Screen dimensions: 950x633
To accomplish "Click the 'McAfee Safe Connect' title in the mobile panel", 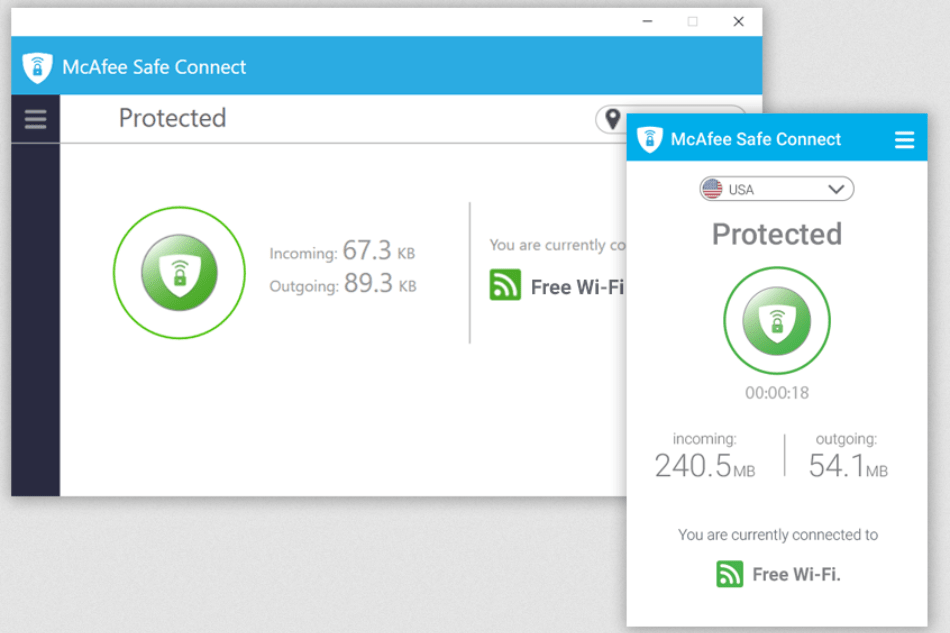I will (756, 139).
